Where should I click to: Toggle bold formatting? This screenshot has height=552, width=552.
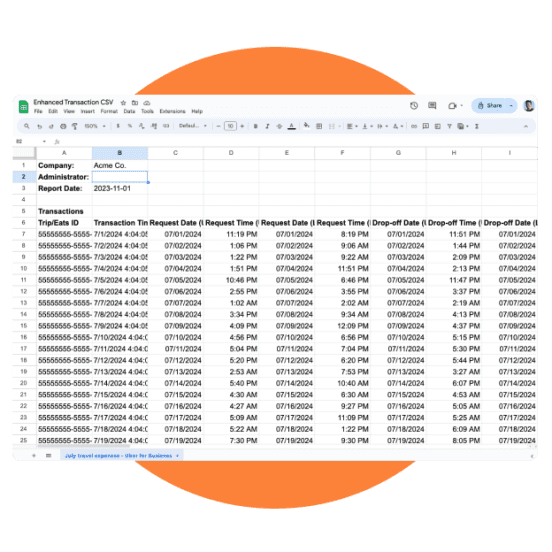tap(256, 126)
